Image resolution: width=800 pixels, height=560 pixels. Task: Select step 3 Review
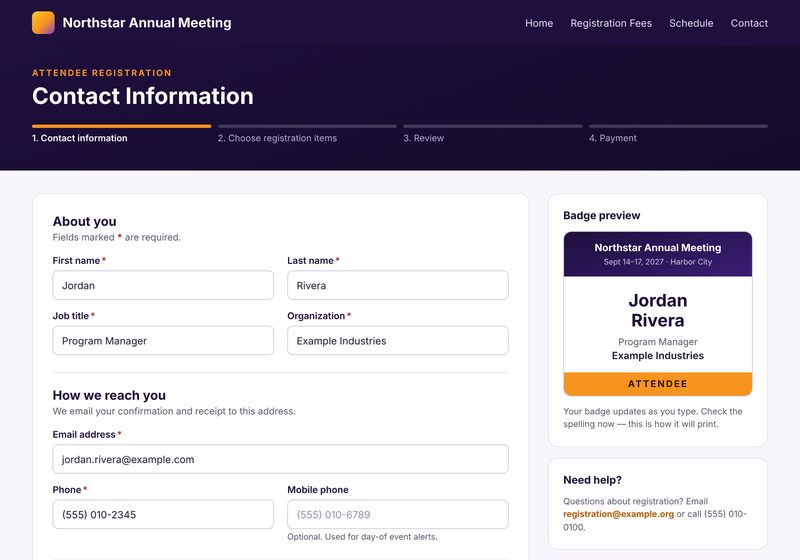[423, 138]
